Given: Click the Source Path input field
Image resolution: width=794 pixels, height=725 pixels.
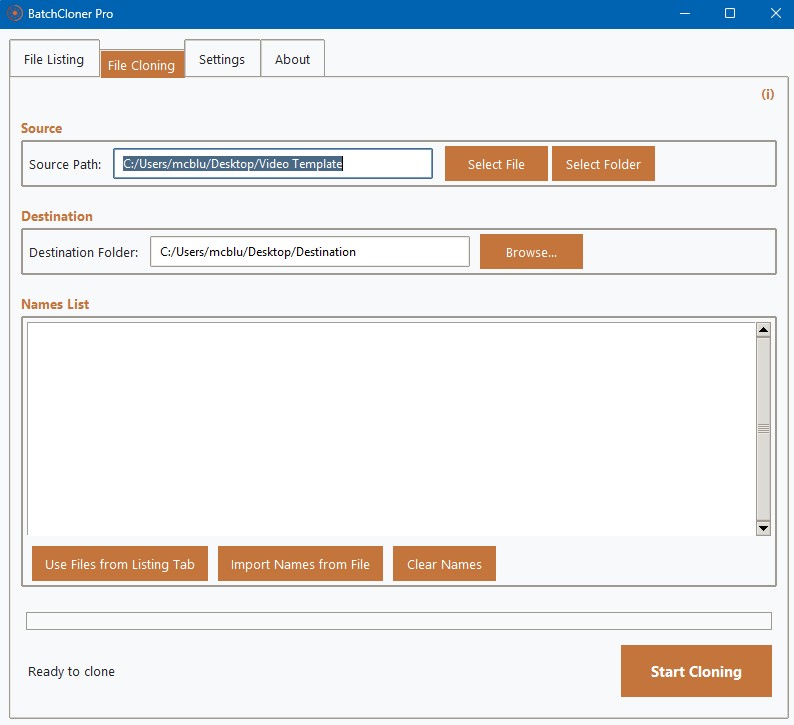Looking at the screenshot, I should 273,164.
